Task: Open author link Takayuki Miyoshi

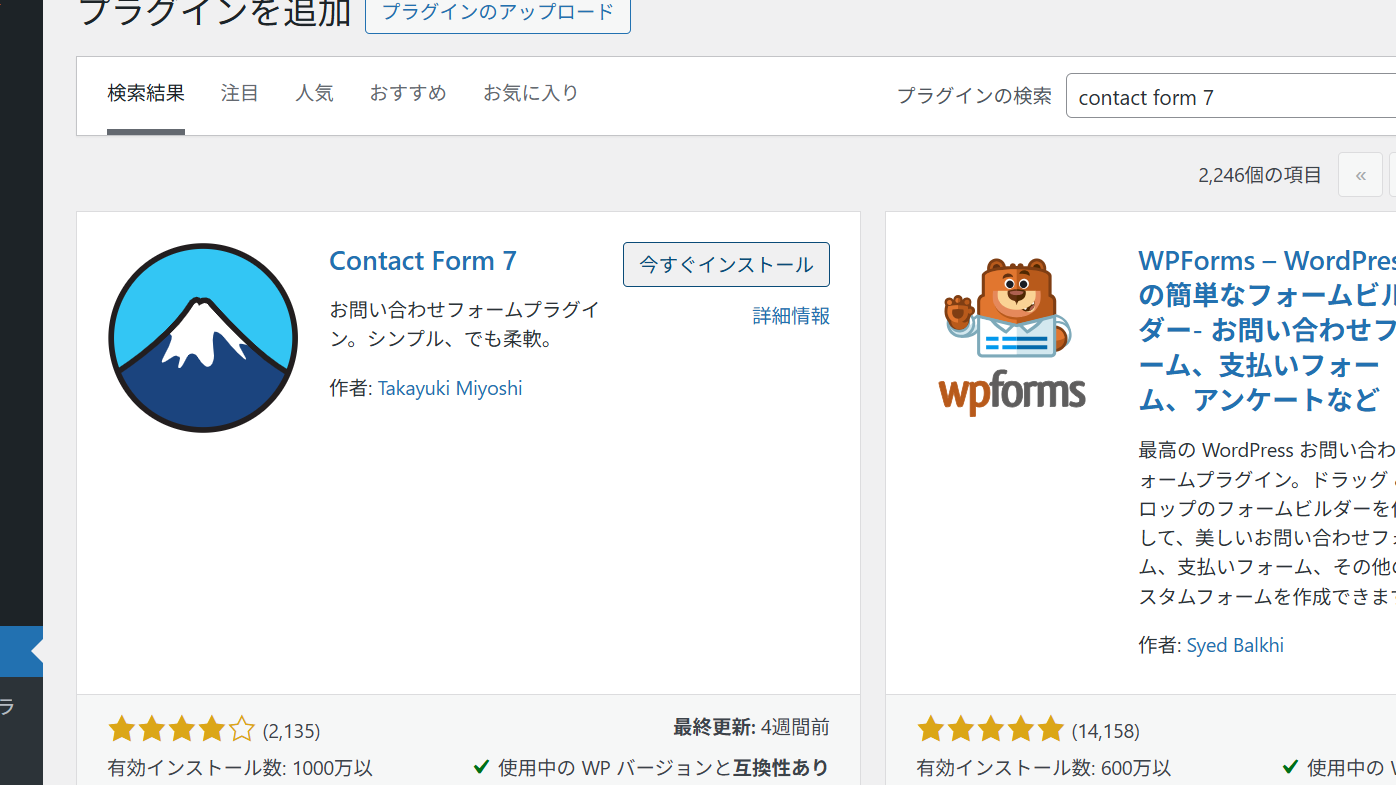Action: tap(450, 388)
